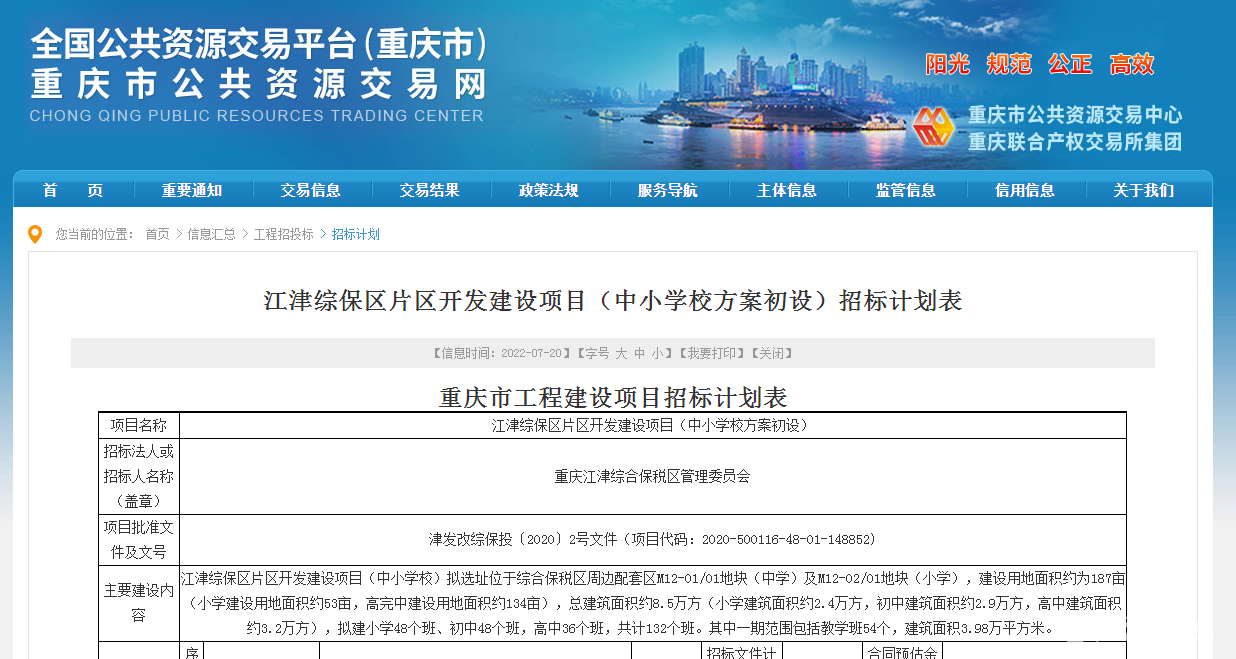Click the 关闭 link in the info bar
This screenshot has height=659, width=1236.
[x=771, y=353]
